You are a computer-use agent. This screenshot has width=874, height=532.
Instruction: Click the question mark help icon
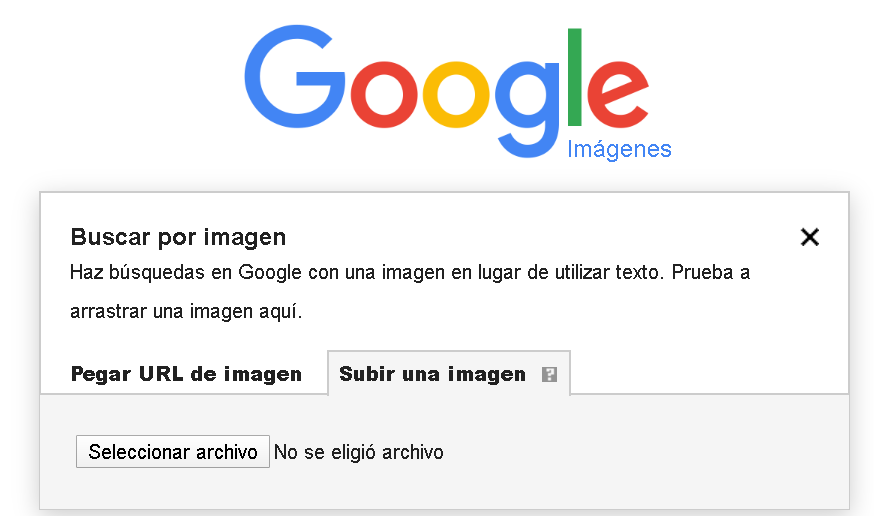point(549,374)
